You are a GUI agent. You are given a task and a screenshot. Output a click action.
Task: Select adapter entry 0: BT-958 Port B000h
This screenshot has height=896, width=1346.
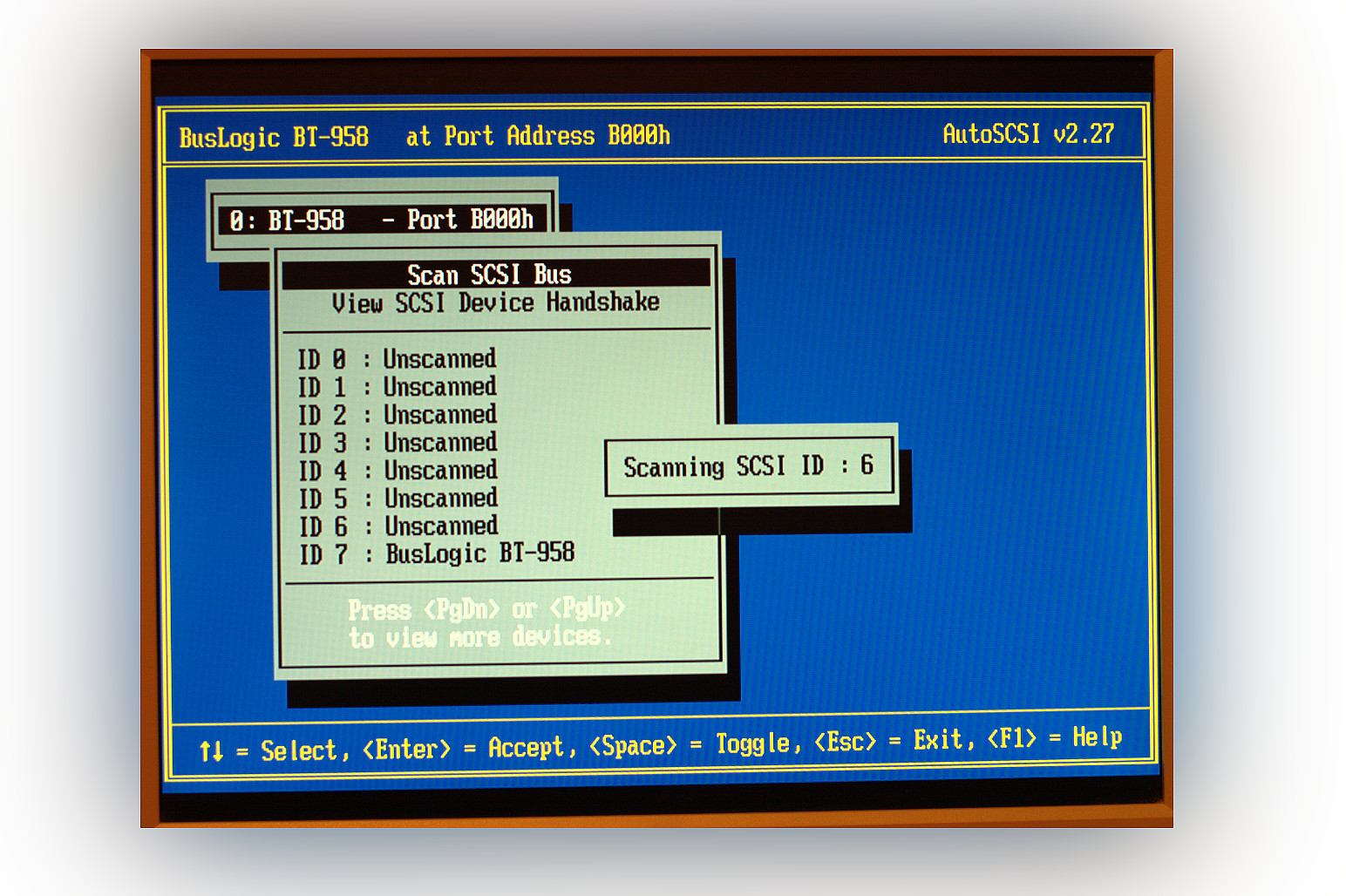[381, 220]
